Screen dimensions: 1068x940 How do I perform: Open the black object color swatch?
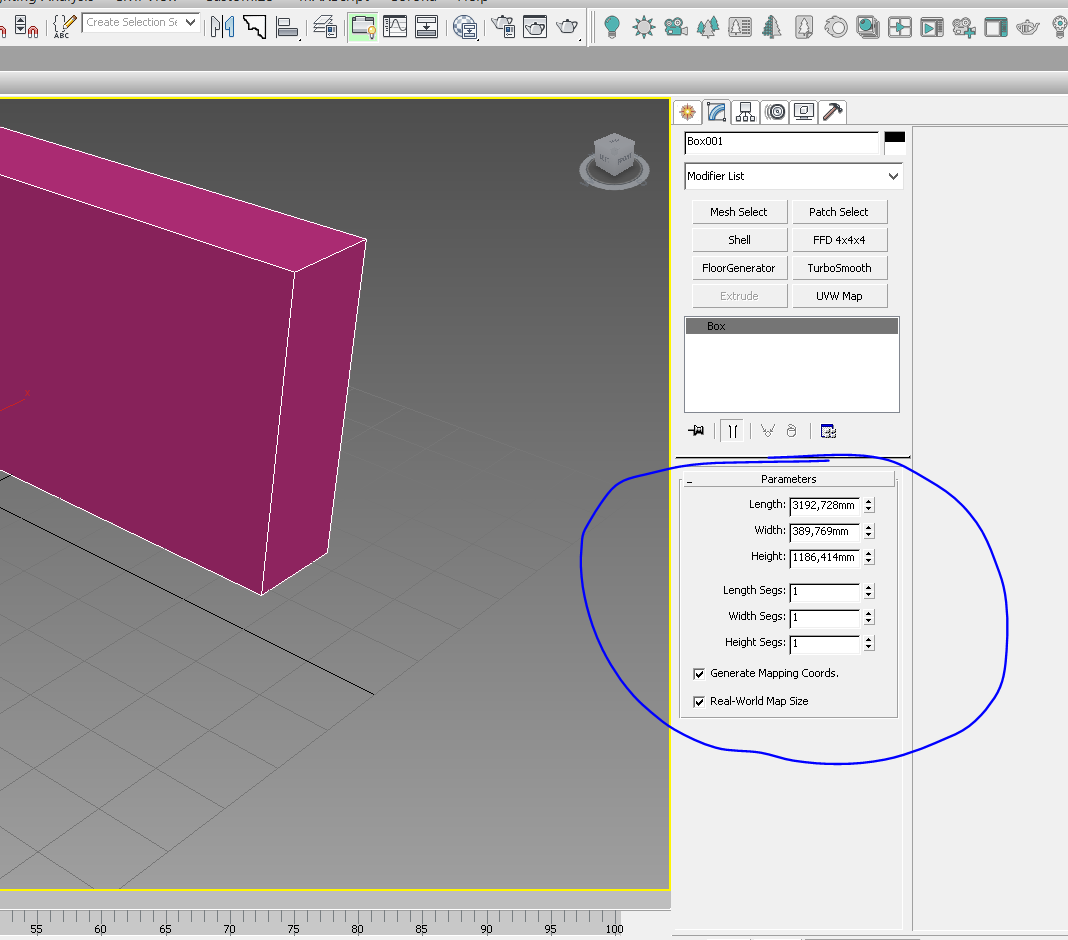(x=894, y=138)
